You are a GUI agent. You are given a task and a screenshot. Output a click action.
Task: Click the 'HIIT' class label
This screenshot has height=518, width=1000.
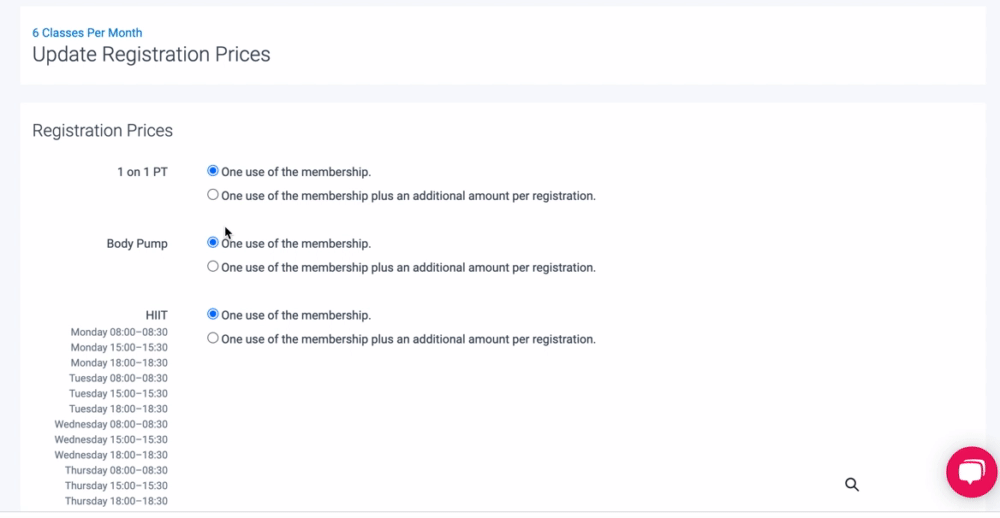156,316
